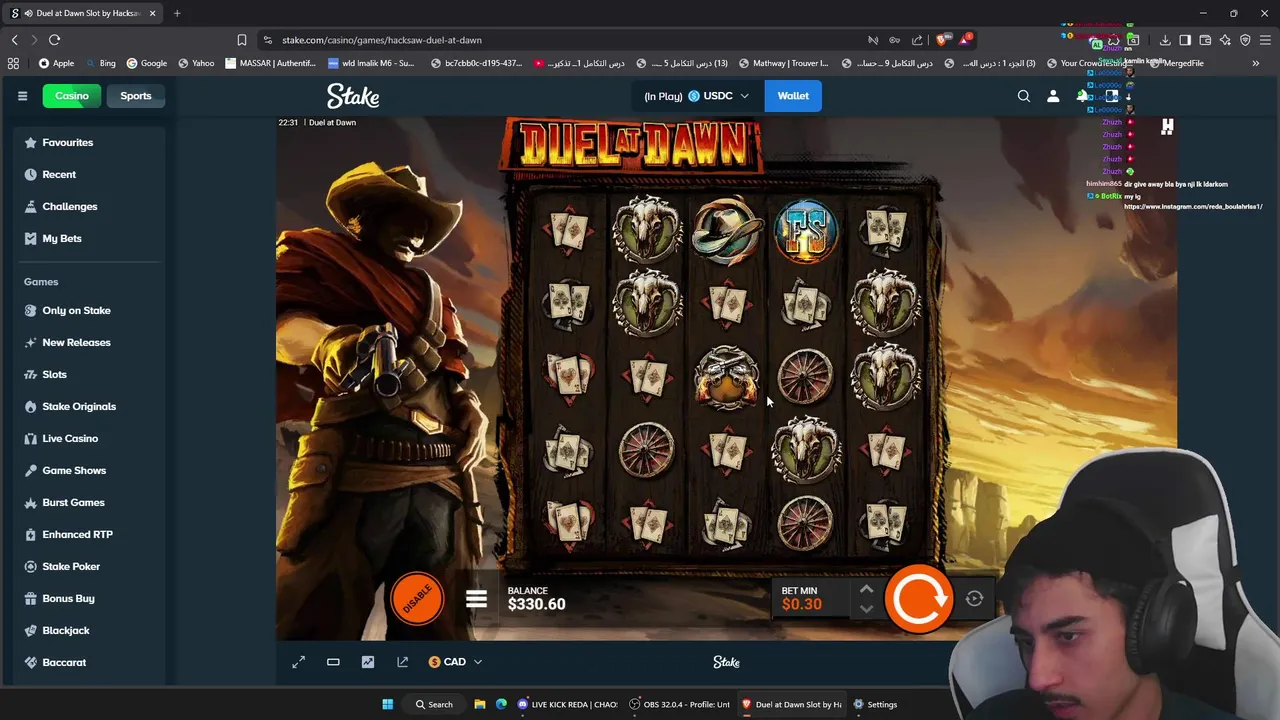
Task: Open Brave Rewards triangle icon
Action: tap(964, 40)
